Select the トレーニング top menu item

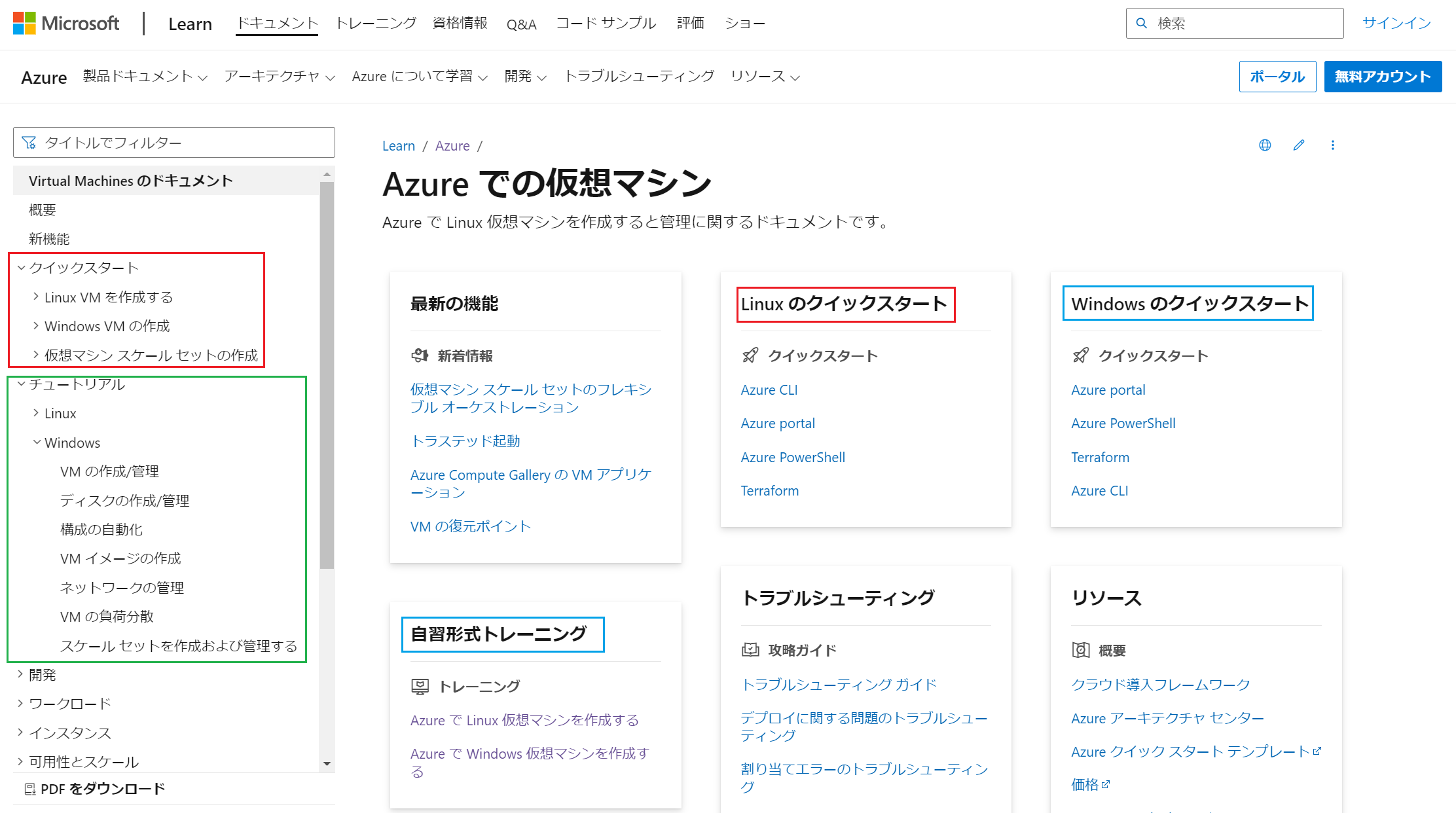(x=376, y=24)
